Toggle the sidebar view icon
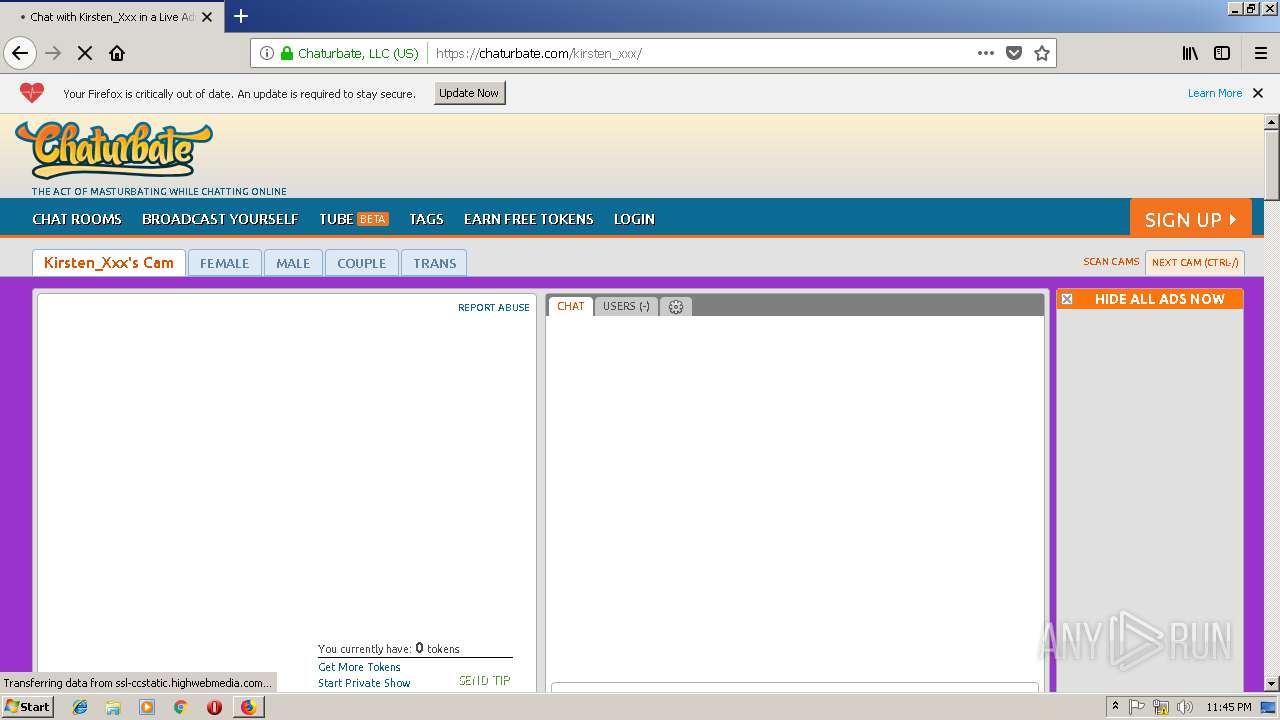Image resolution: width=1280 pixels, height=720 pixels. point(1222,53)
